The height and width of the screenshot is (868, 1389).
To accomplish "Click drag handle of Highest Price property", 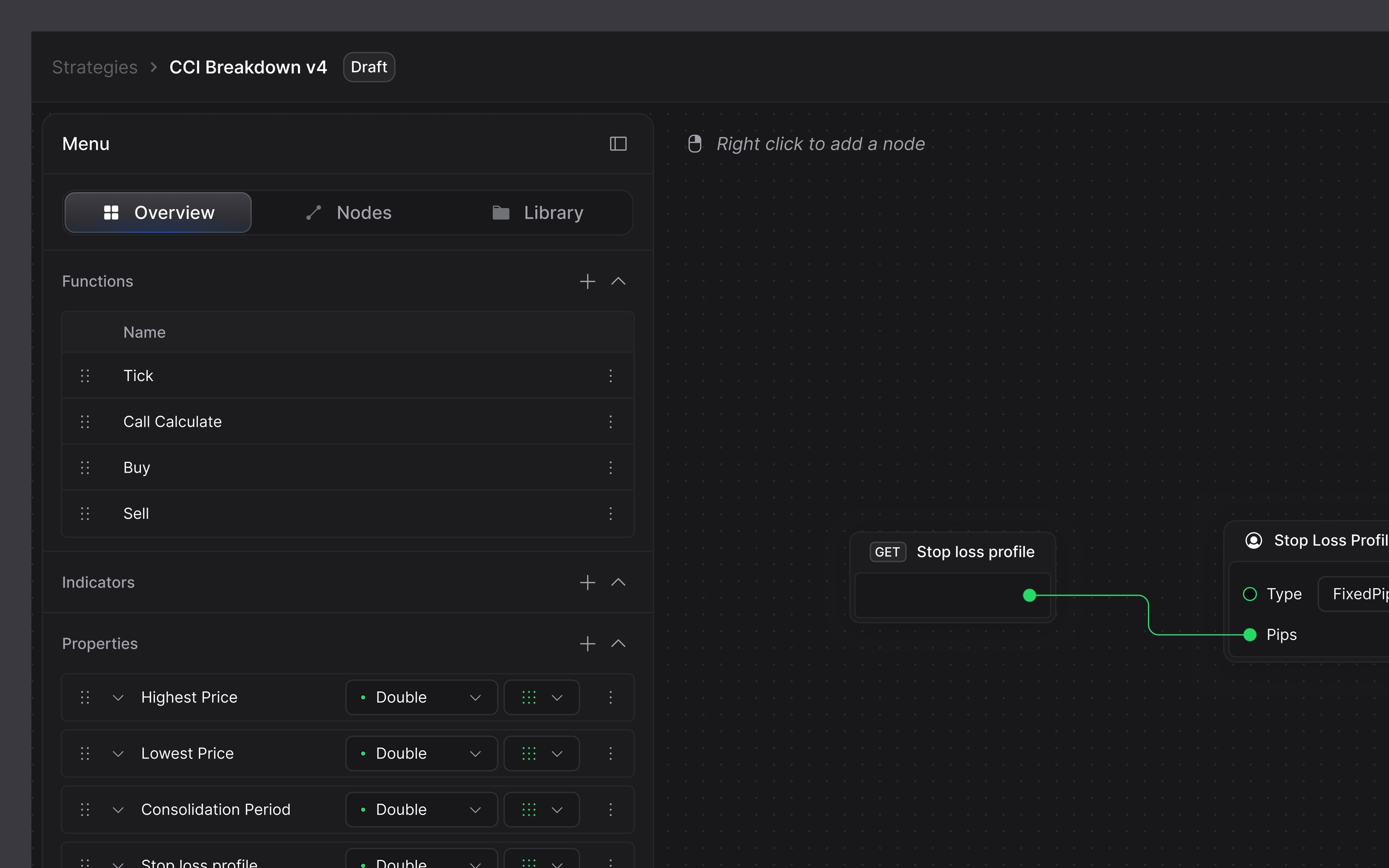I will coord(85,697).
